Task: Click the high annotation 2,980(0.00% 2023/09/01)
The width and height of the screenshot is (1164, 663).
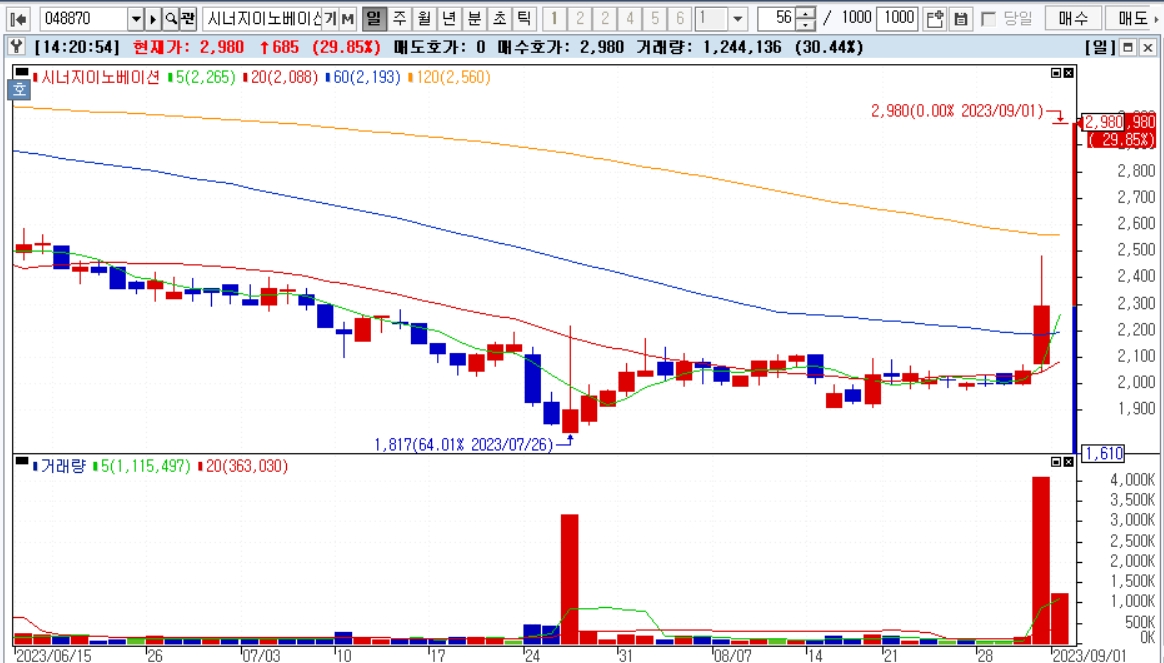Action: [957, 111]
